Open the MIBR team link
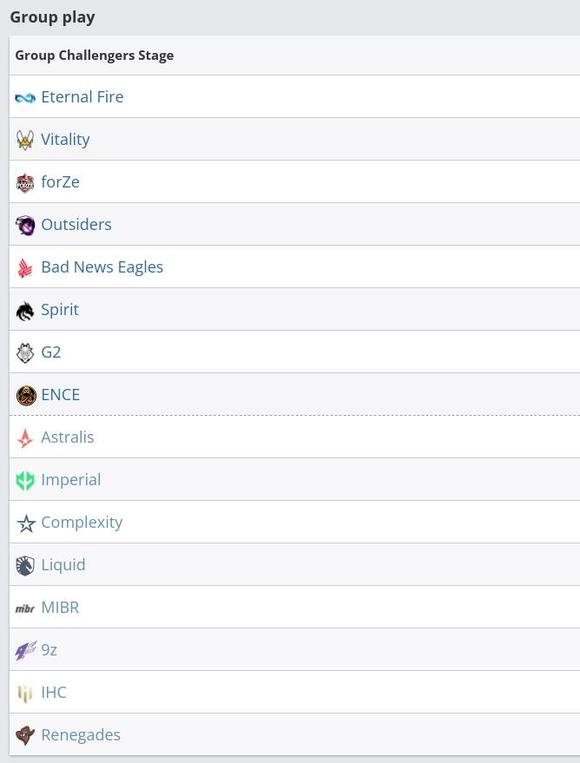 [x=60, y=607]
